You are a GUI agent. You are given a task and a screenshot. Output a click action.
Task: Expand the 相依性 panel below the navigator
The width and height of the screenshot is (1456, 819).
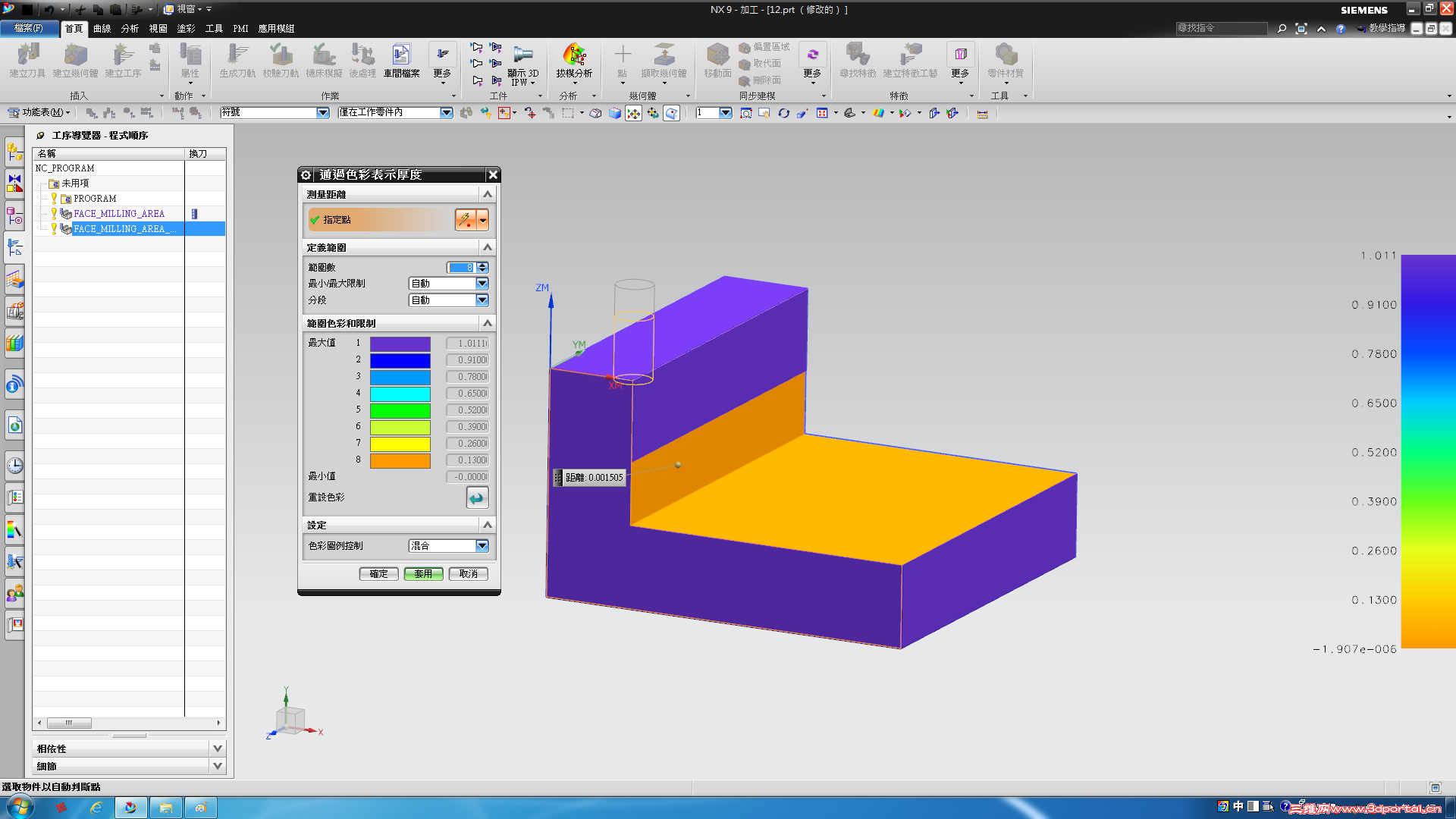pos(218,748)
